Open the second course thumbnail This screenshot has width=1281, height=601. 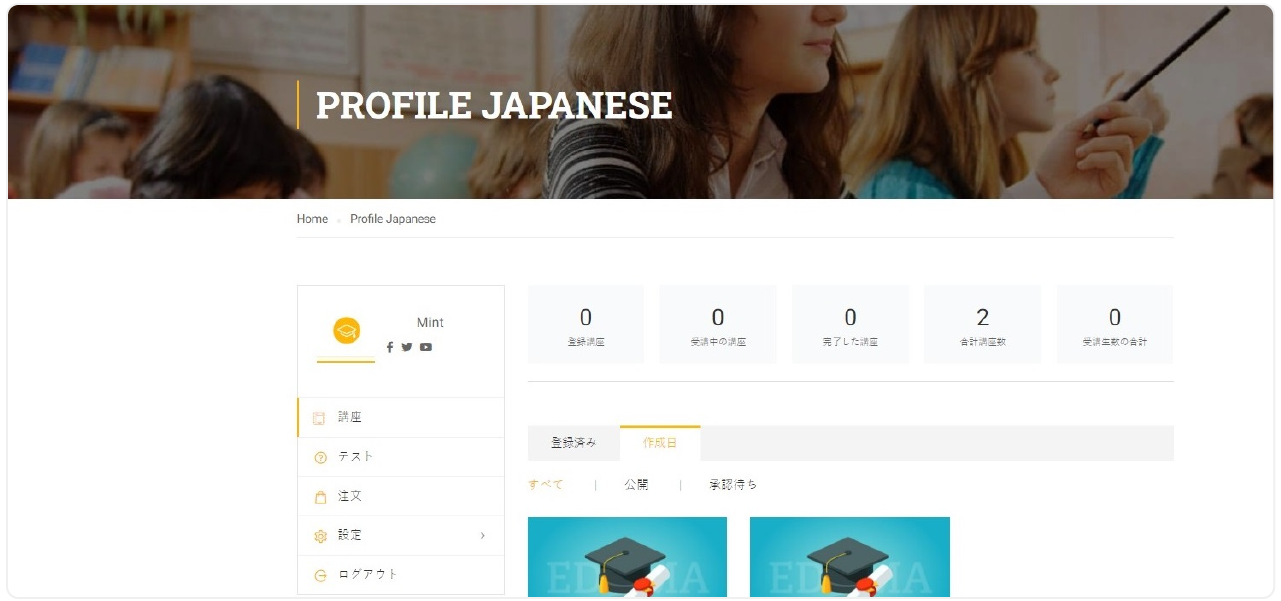pos(849,557)
